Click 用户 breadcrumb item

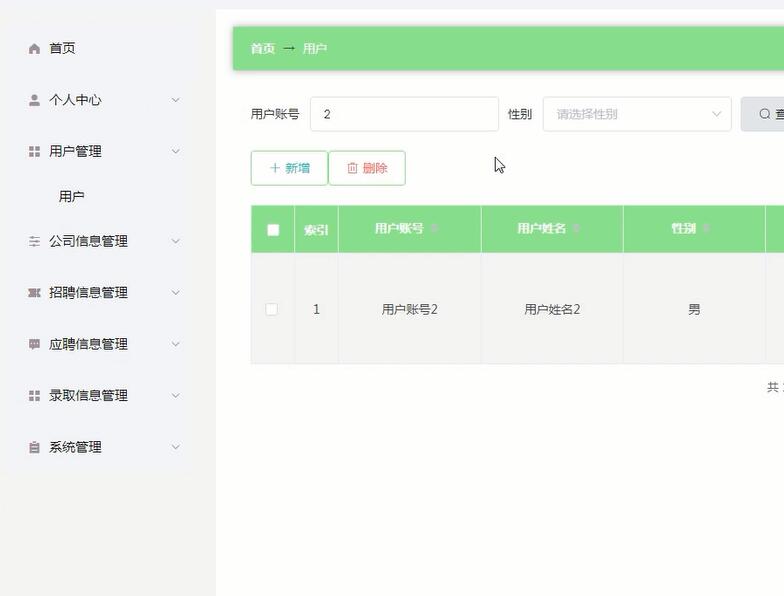(315, 48)
